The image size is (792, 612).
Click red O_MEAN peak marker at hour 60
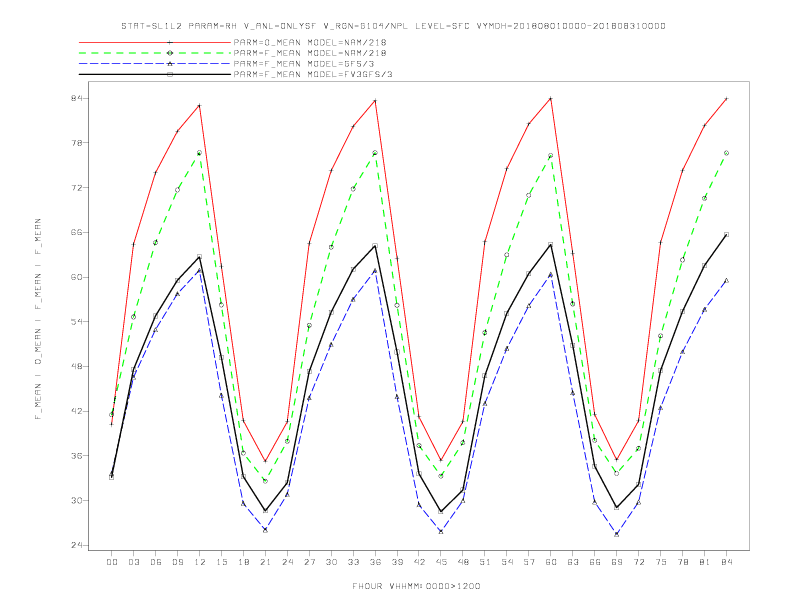coord(551,98)
